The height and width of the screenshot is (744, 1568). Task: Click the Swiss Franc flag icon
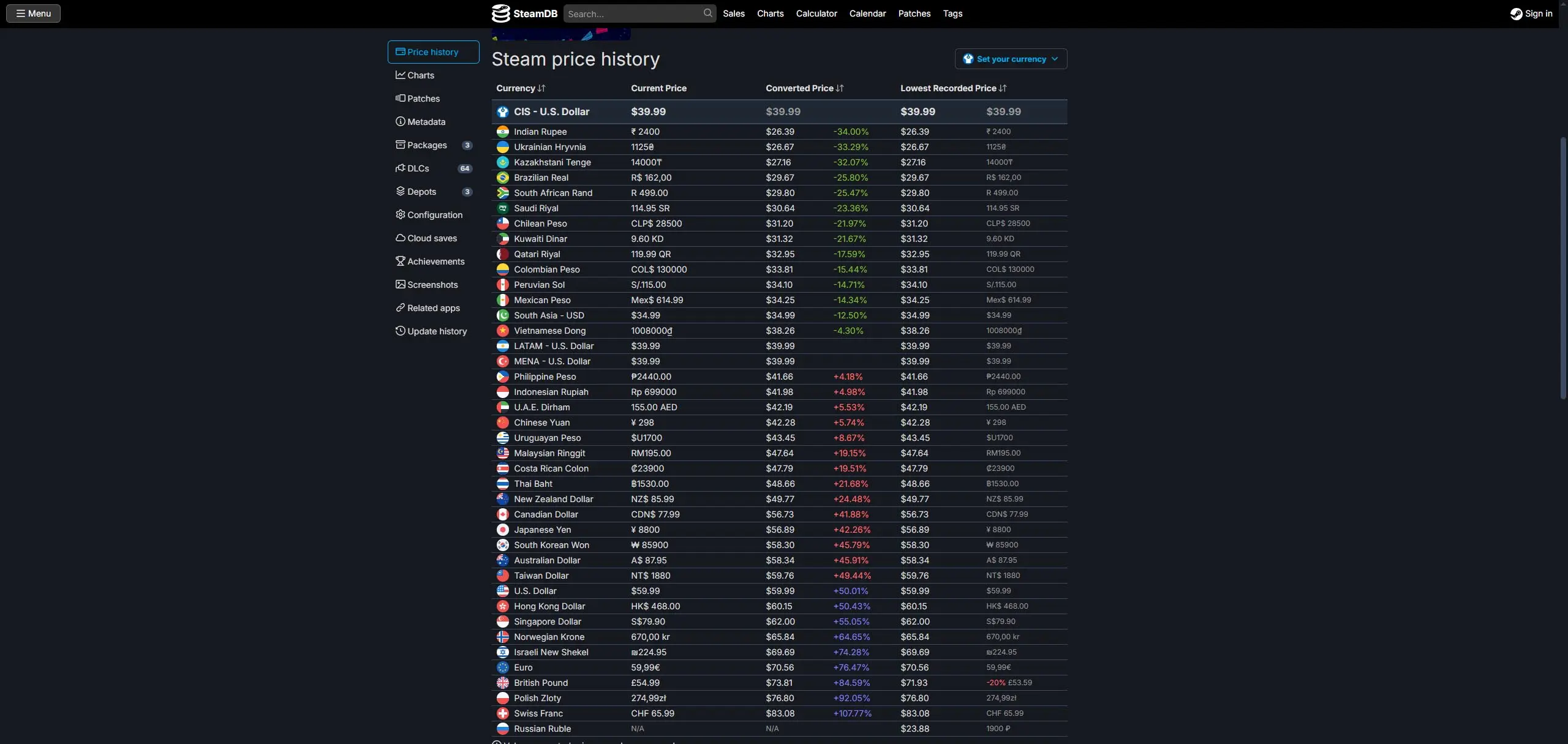(x=503, y=713)
